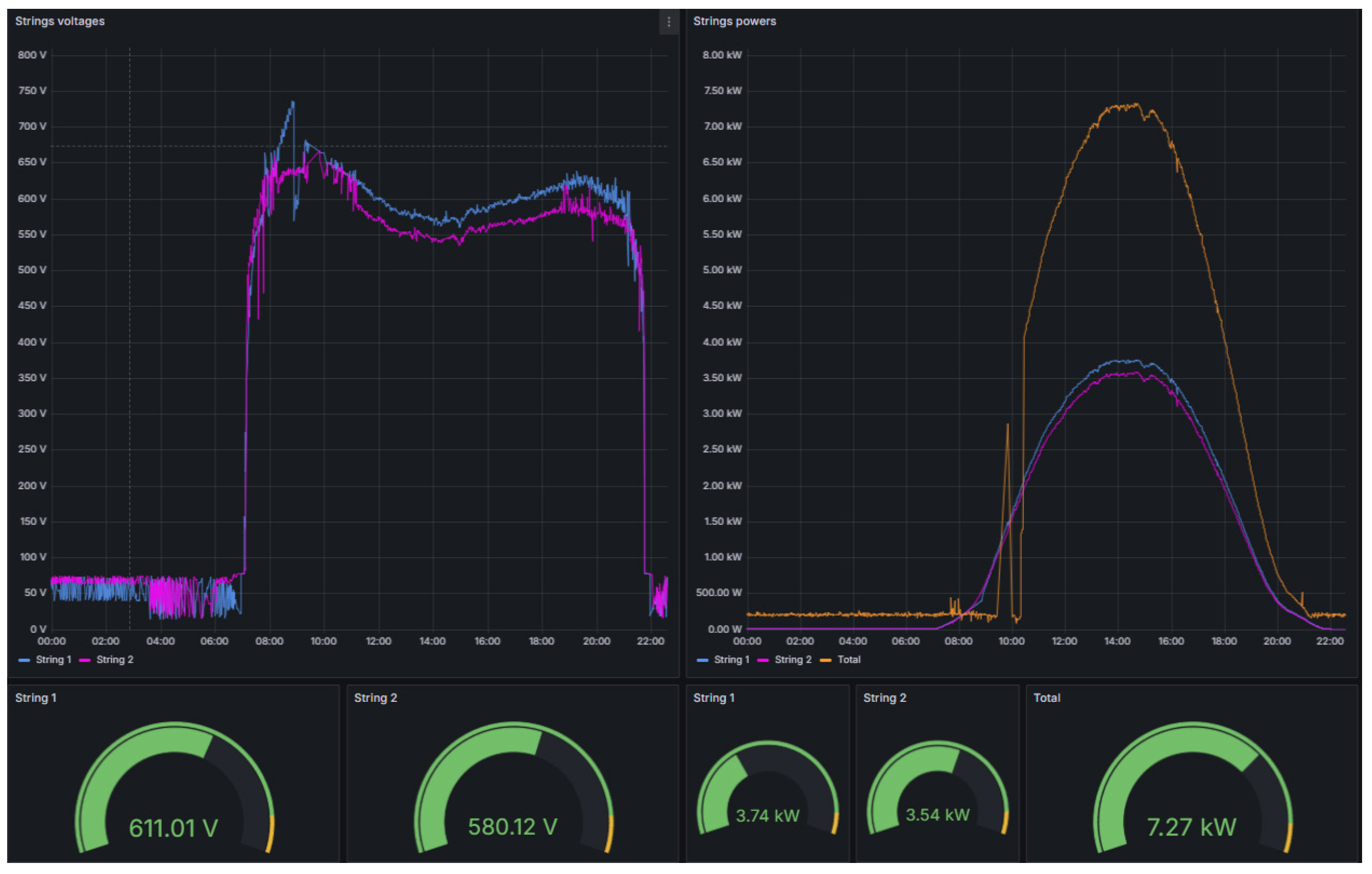Click the 580.12 V gauge value
Viewport: 1372px width, 874px height.
[x=512, y=827]
